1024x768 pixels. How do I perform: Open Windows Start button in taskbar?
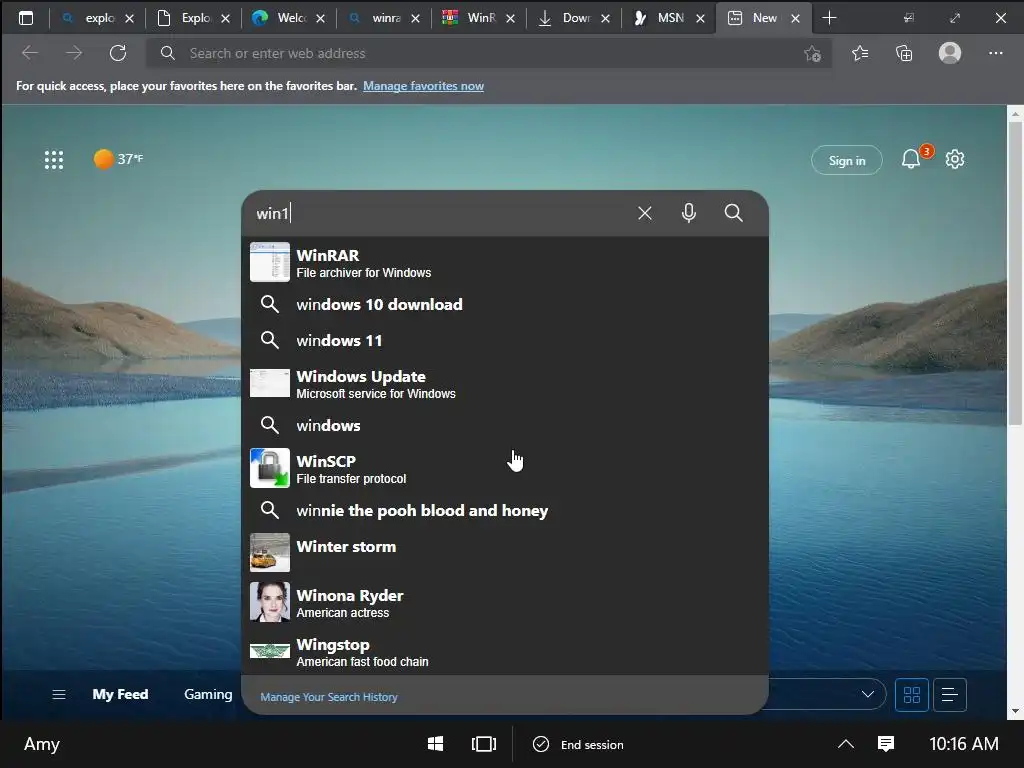436,744
